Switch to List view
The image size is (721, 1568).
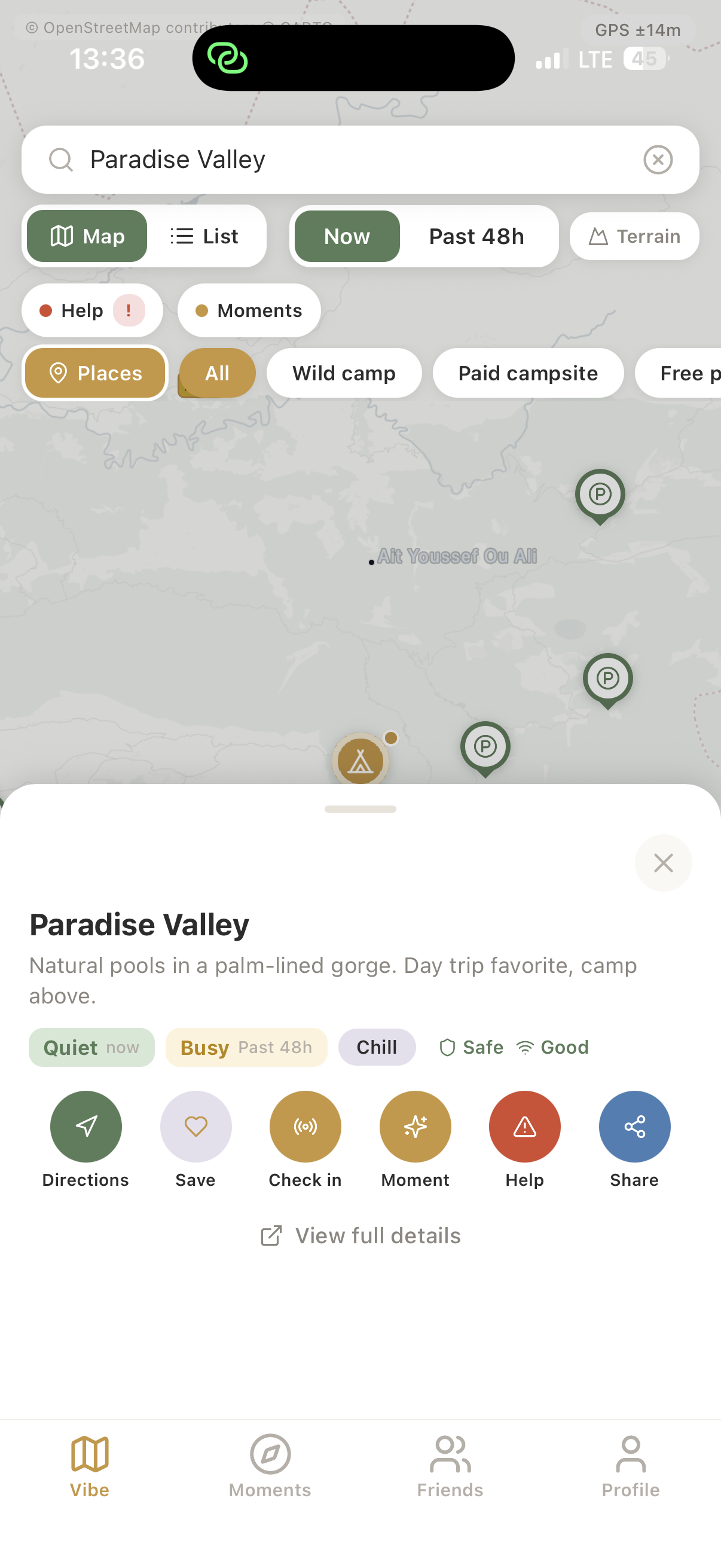pos(205,236)
